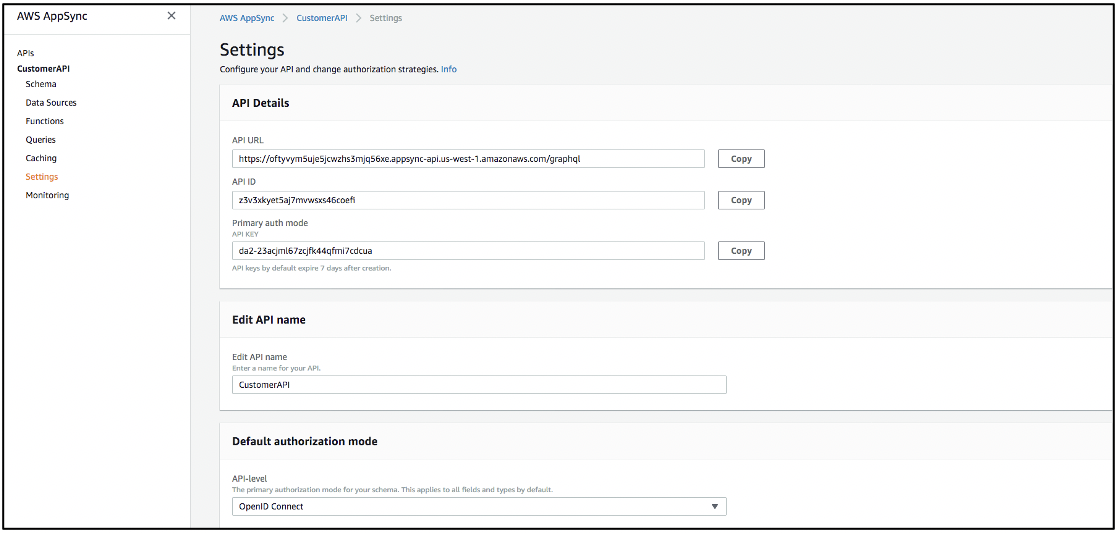The image size is (1117, 533).
Task: Open the Monitoring page
Action: (x=47, y=195)
